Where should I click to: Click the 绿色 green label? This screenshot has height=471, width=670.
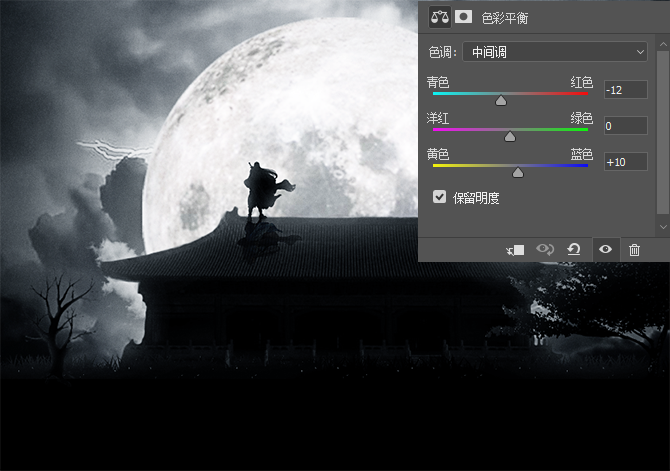click(582, 118)
